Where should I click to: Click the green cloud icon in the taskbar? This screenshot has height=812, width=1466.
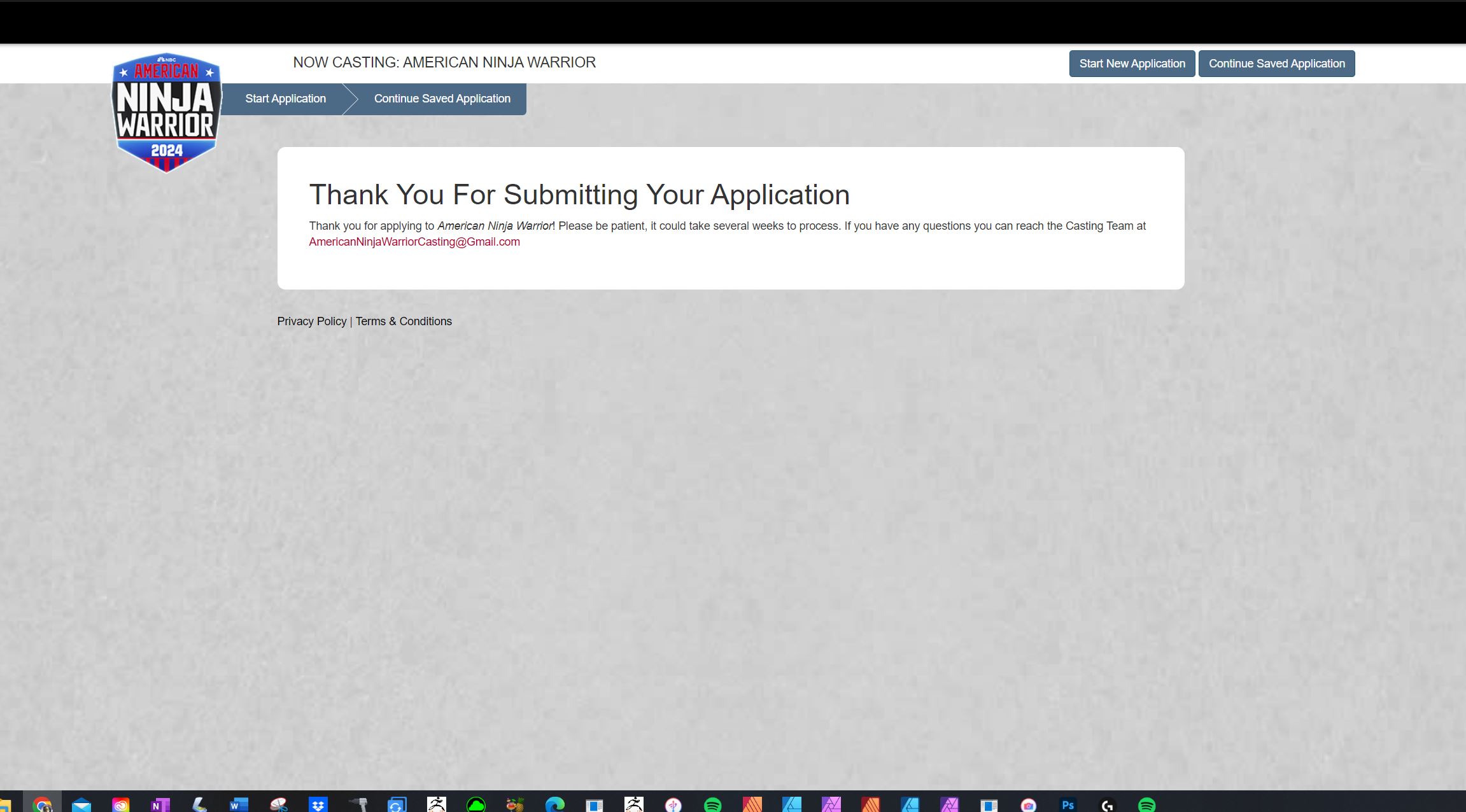pyautogui.click(x=476, y=805)
